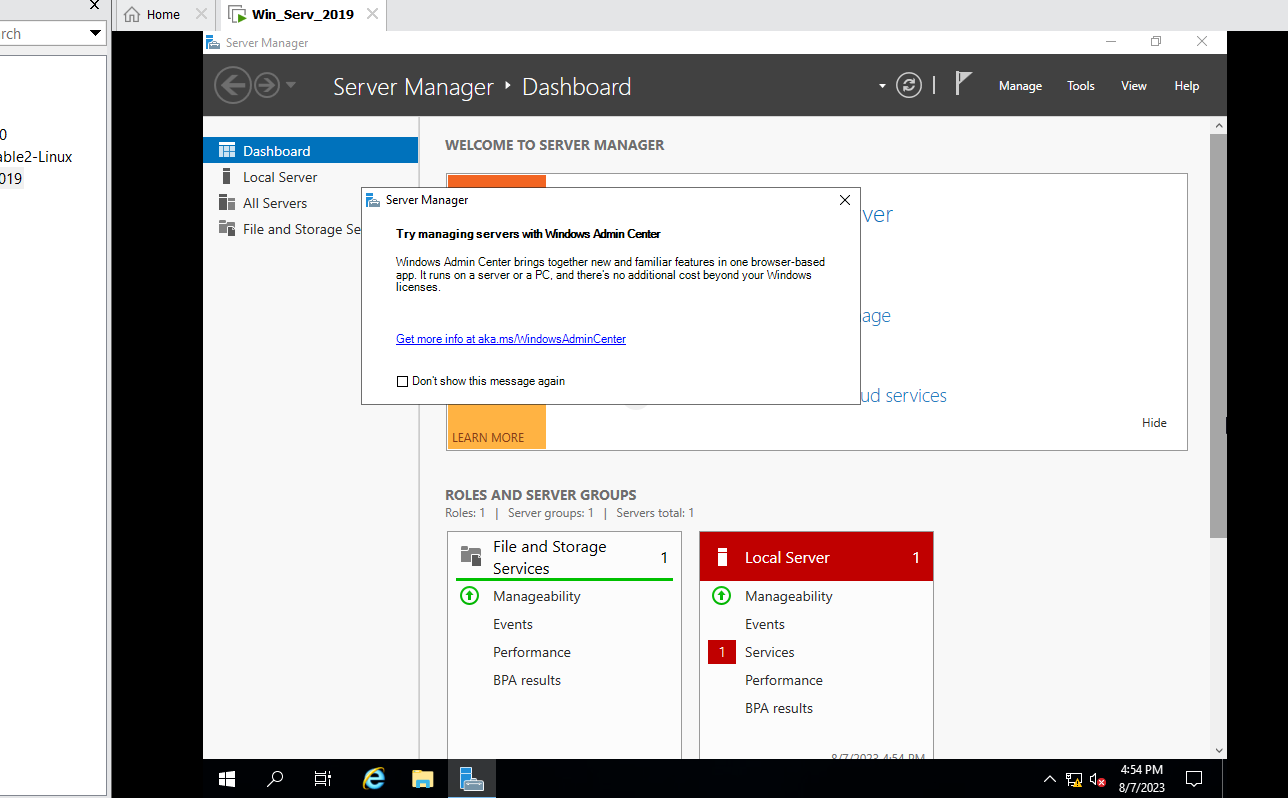
Task: Open the library search dropdown arrow
Action: (x=95, y=33)
